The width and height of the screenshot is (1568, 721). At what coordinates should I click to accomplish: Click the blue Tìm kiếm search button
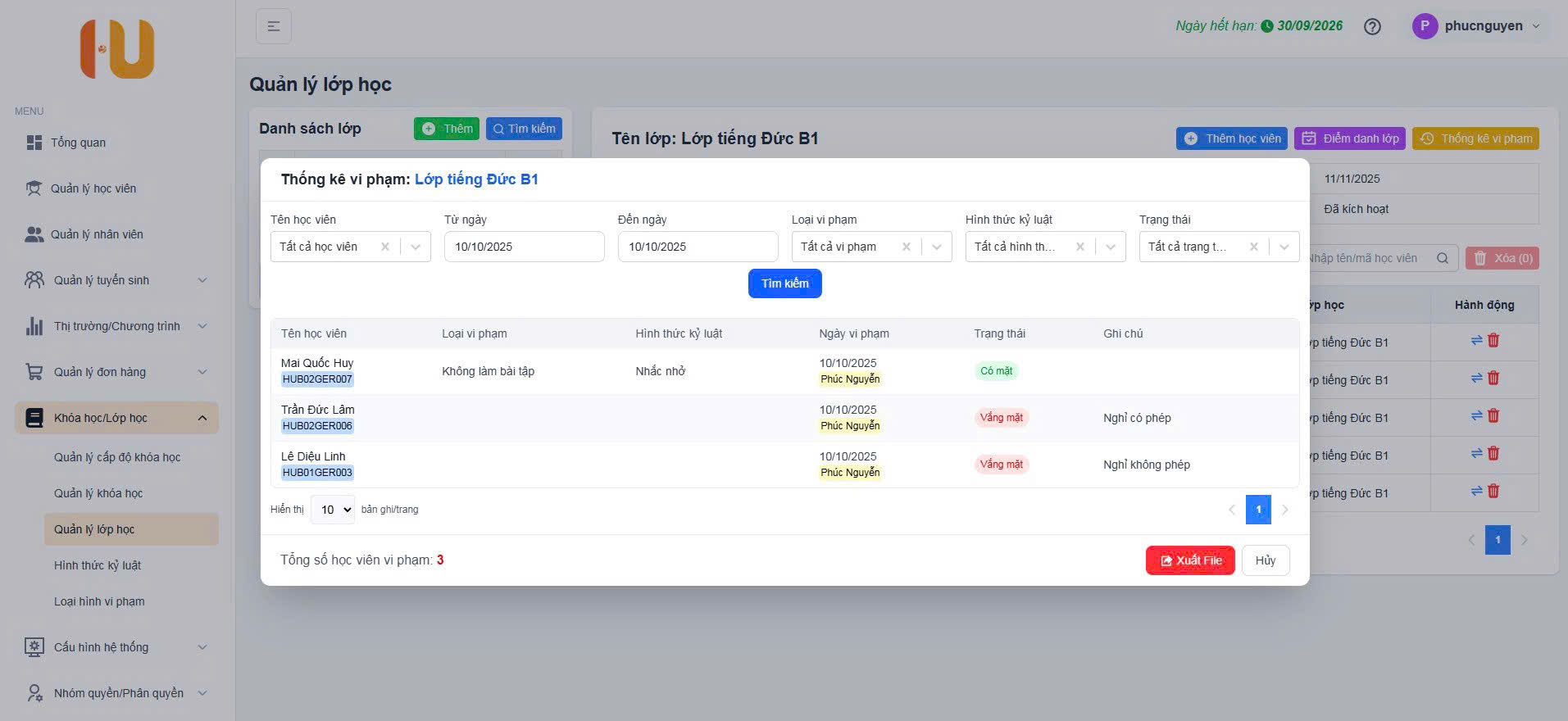[784, 283]
